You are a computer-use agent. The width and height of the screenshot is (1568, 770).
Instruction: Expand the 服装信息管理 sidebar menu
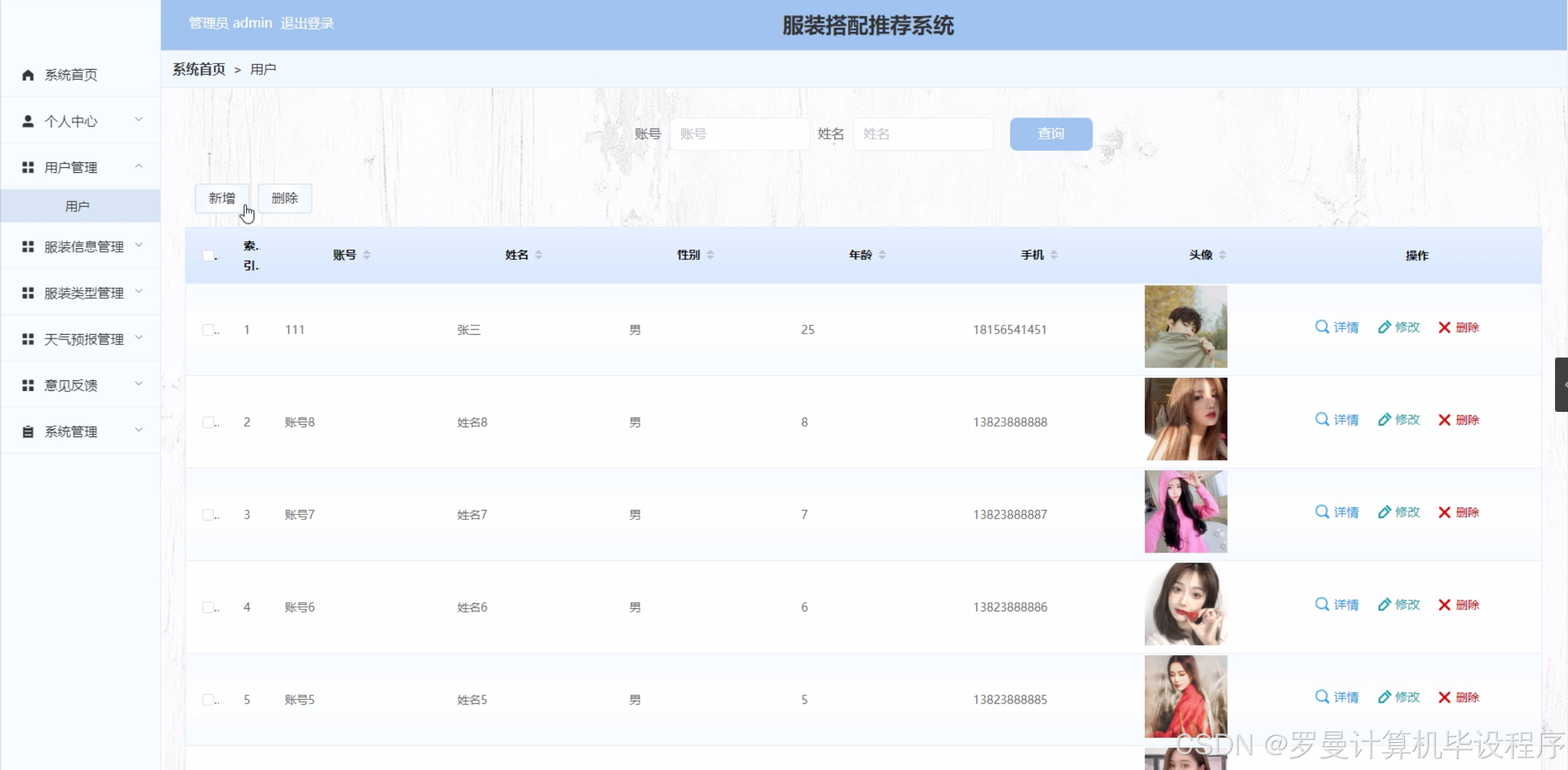tap(83, 246)
